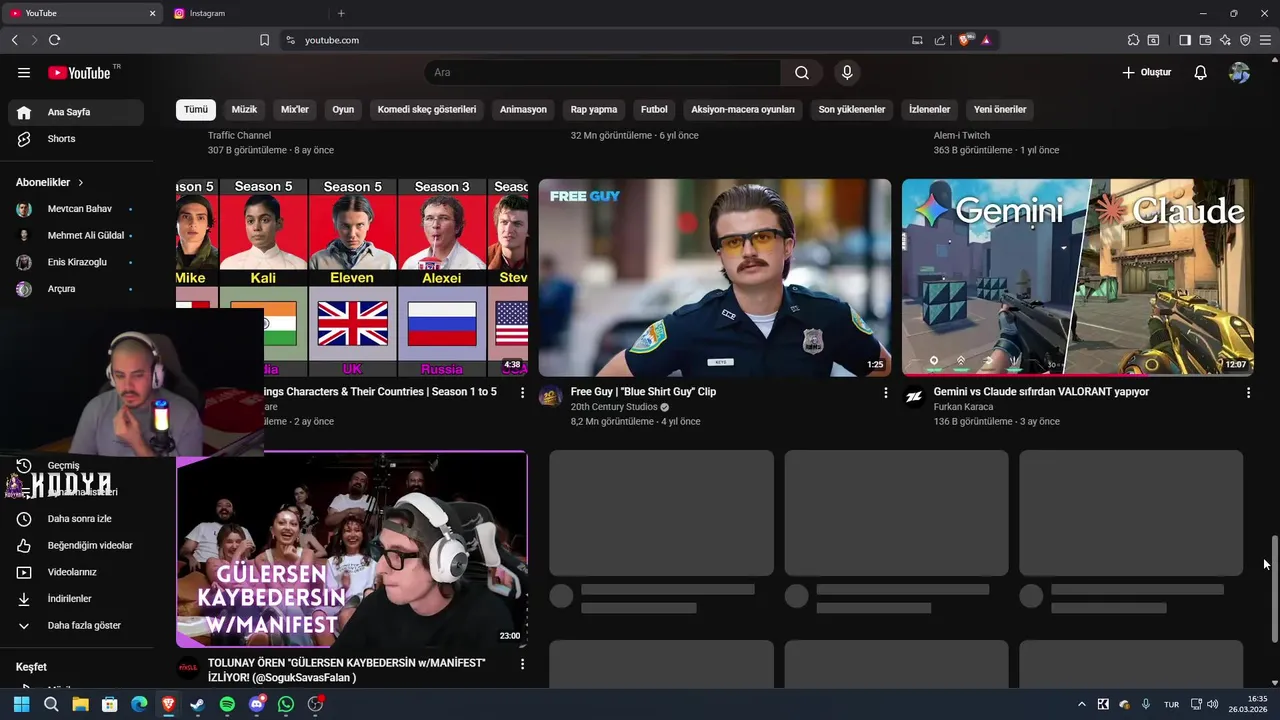Open Mevtcan Bahav channel subscription
The width and height of the screenshot is (1280, 720).
(76, 209)
